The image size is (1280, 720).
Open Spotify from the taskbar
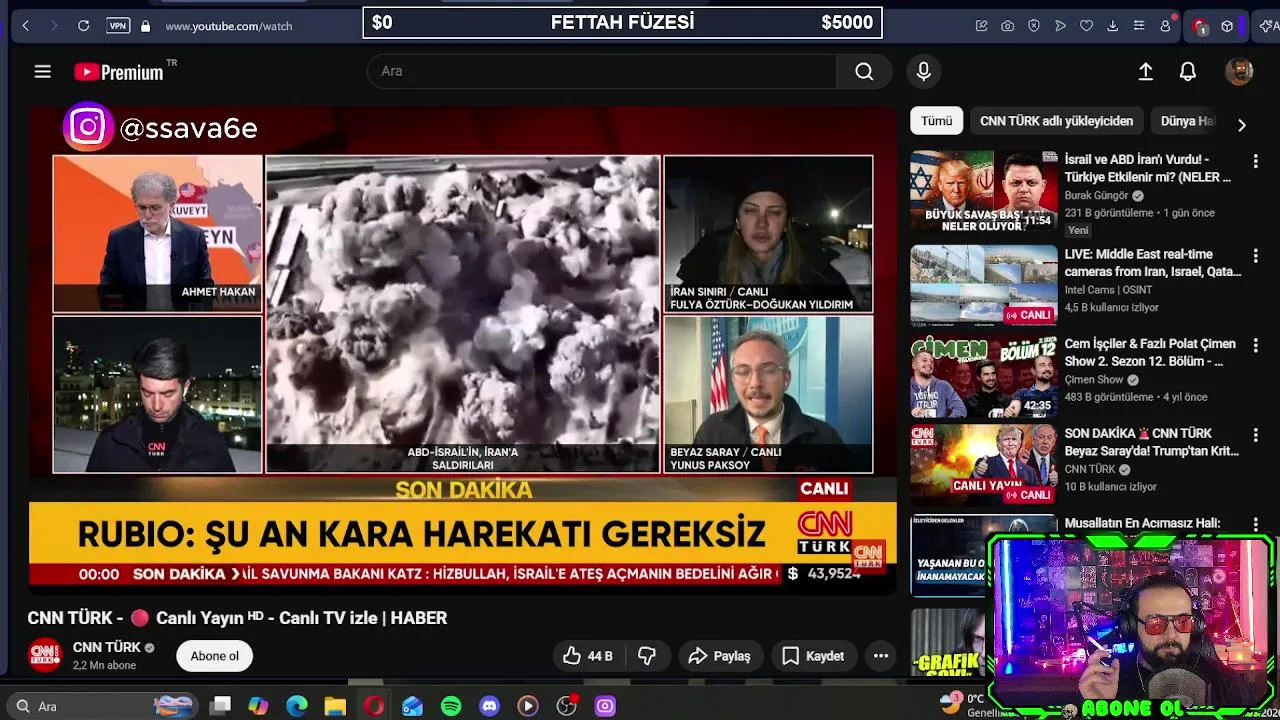451,706
